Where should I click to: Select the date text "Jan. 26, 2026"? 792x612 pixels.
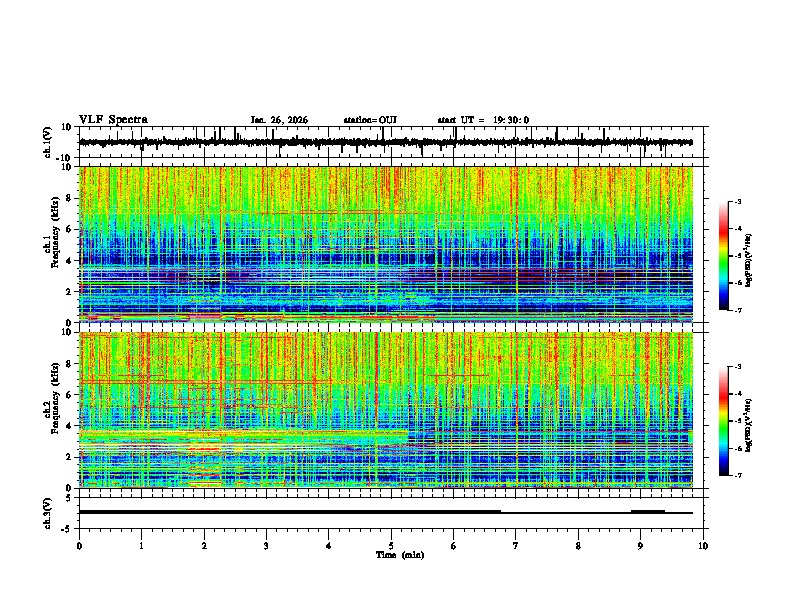click(279, 120)
